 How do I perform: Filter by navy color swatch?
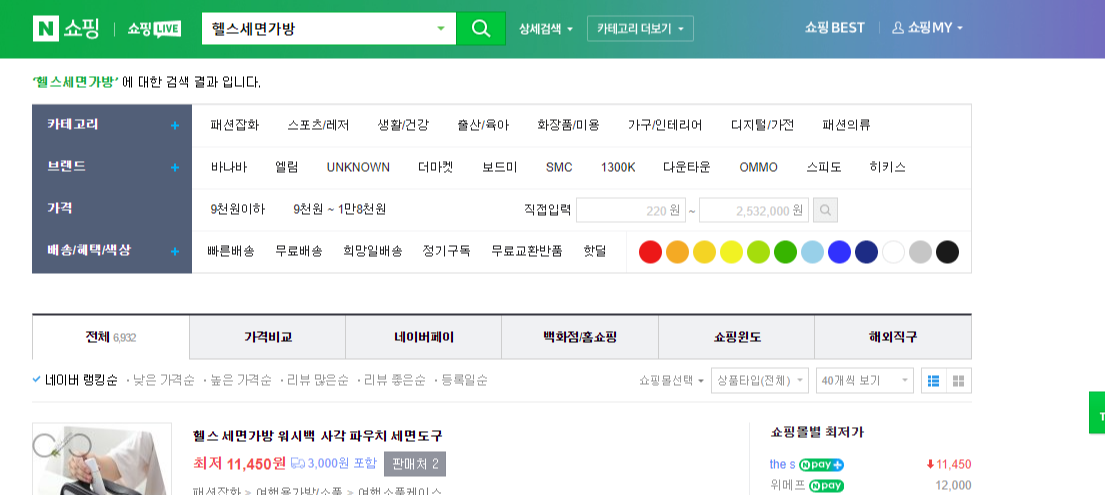(866, 252)
